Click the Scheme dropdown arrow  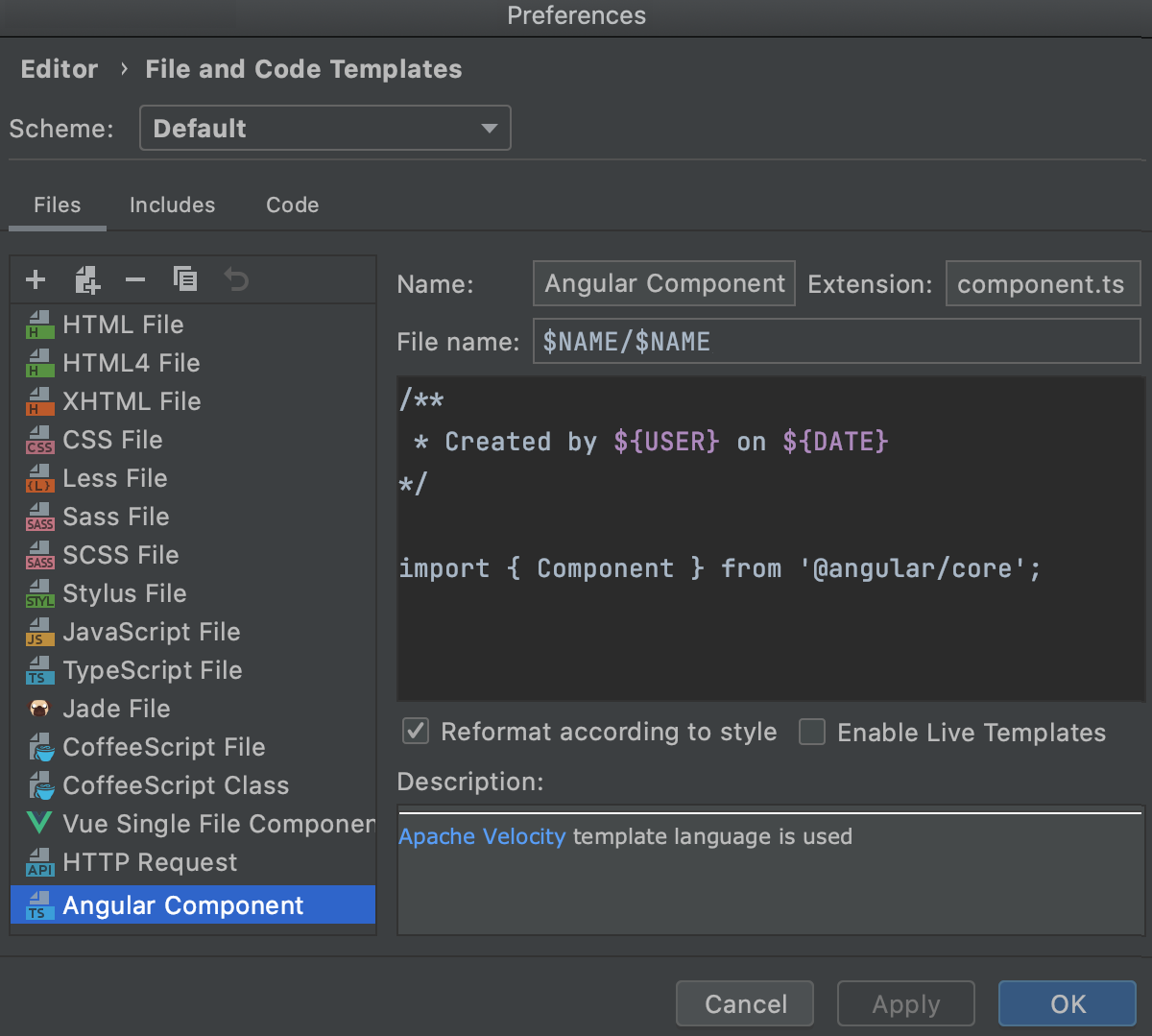click(490, 127)
